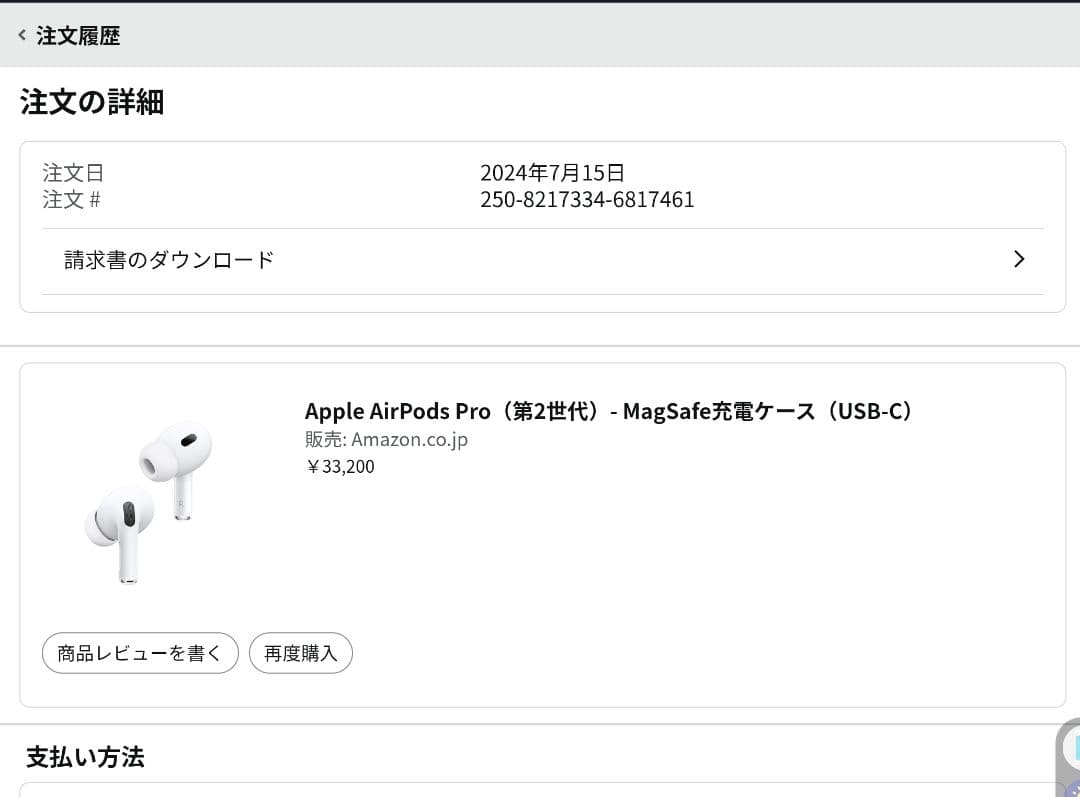Click the 注文の詳細 page heading
This screenshot has width=1080, height=797.
[90, 102]
